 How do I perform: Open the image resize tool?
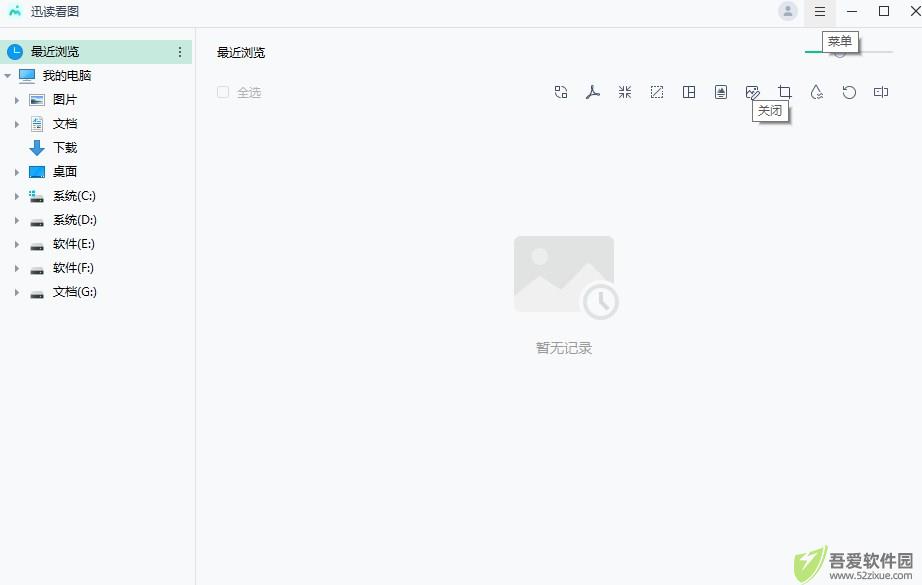(657, 92)
